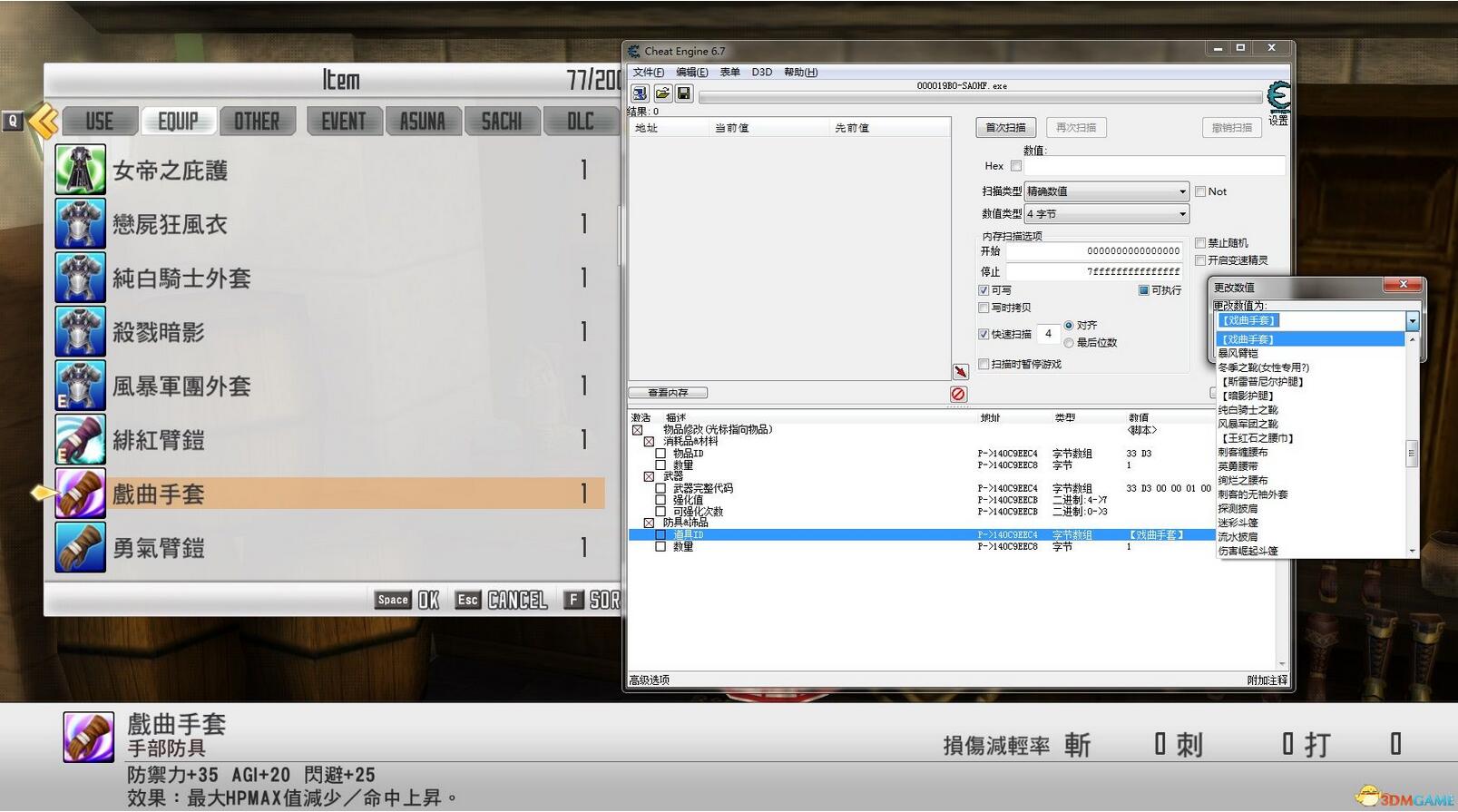1458x812 pixels.
Task: Click the 查看内存 button
Action: click(x=668, y=393)
